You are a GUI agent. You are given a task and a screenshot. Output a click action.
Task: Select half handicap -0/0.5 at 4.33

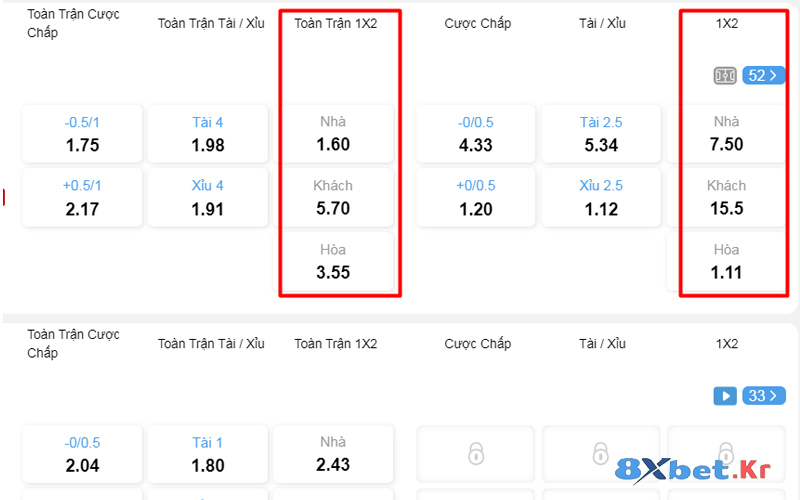tap(476, 134)
